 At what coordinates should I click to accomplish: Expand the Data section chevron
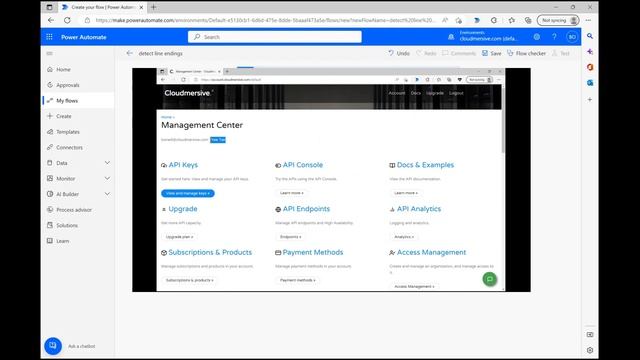tap(107, 163)
